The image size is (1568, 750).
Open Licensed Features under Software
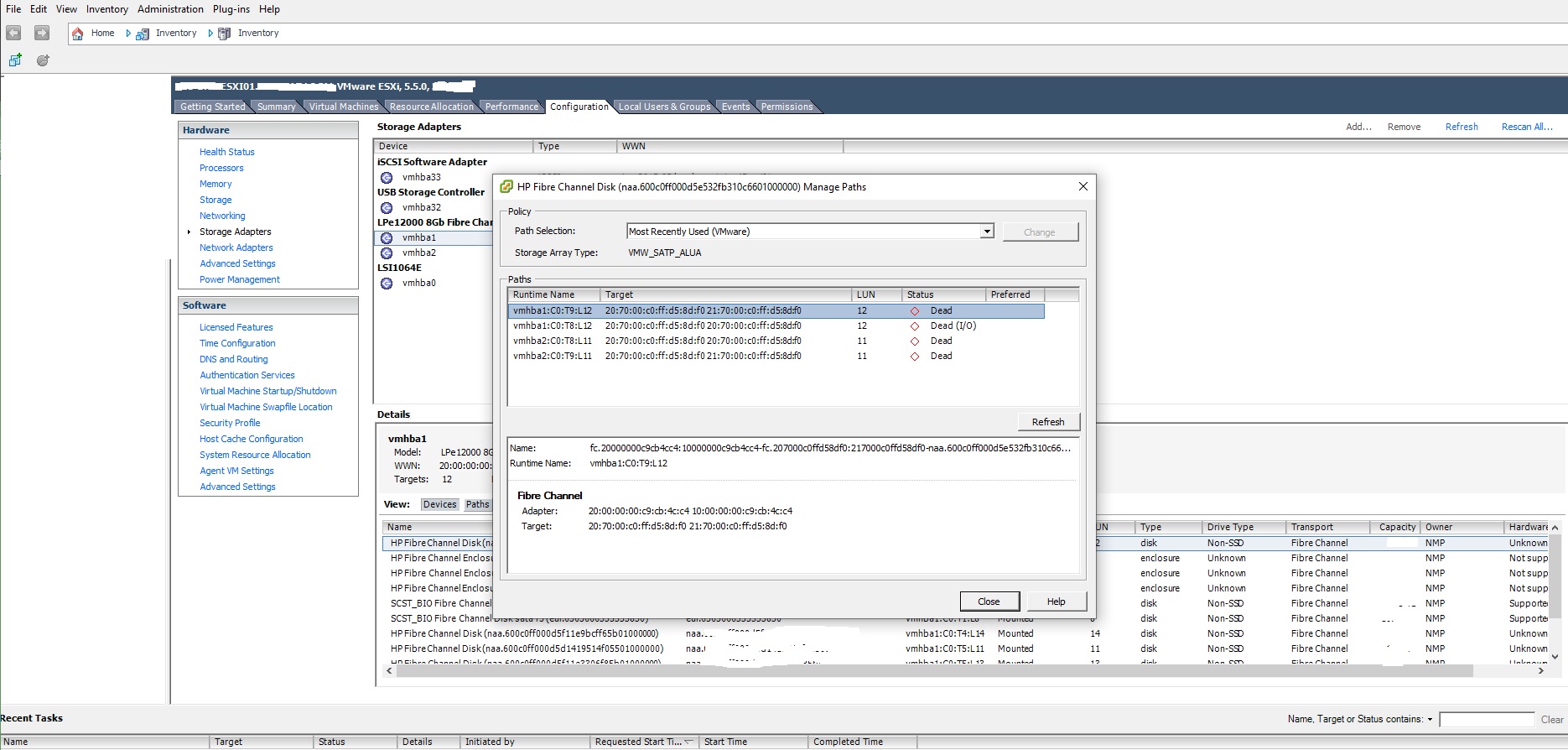236,327
